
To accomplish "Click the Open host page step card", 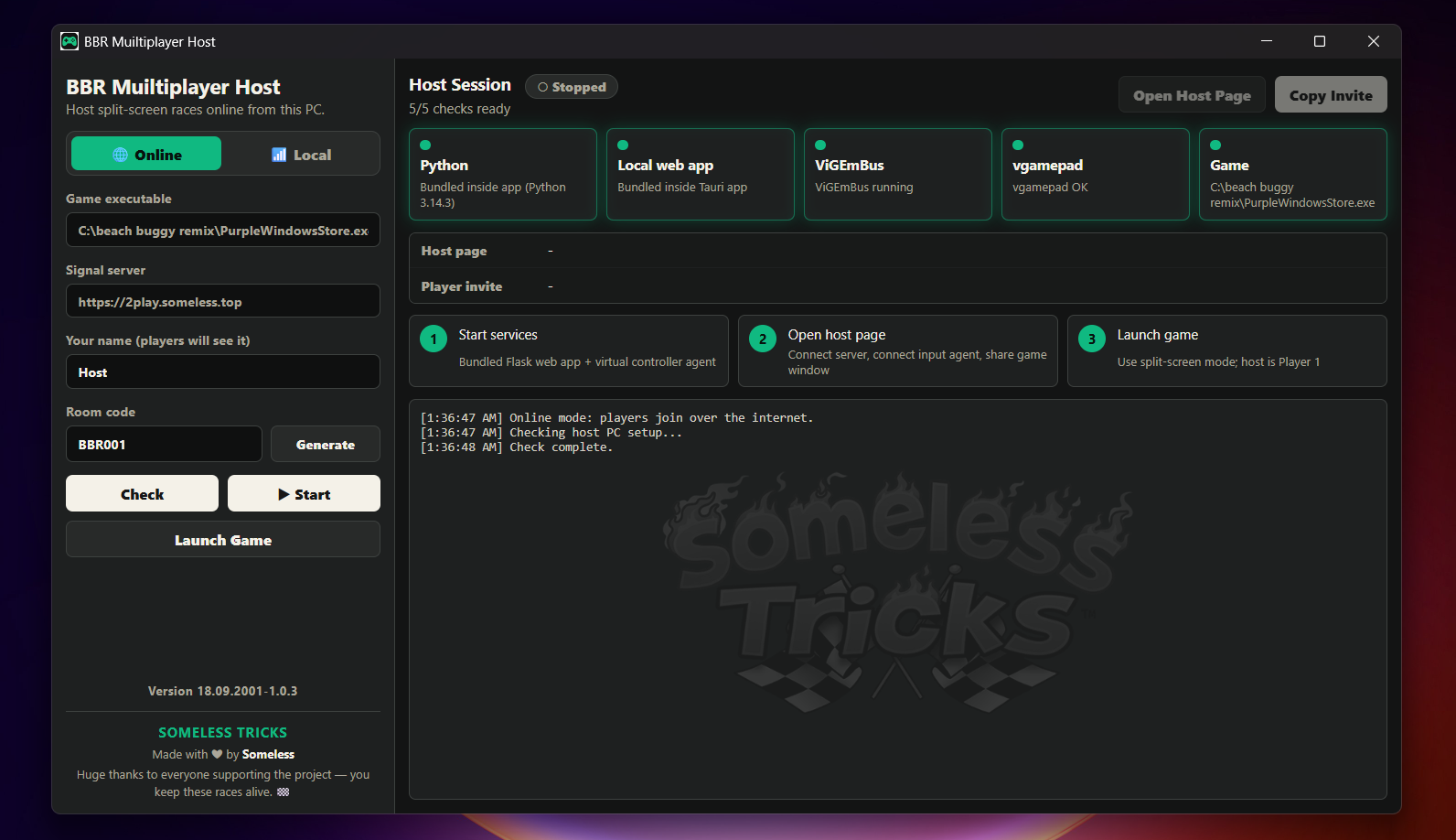I will [x=898, y=350].
